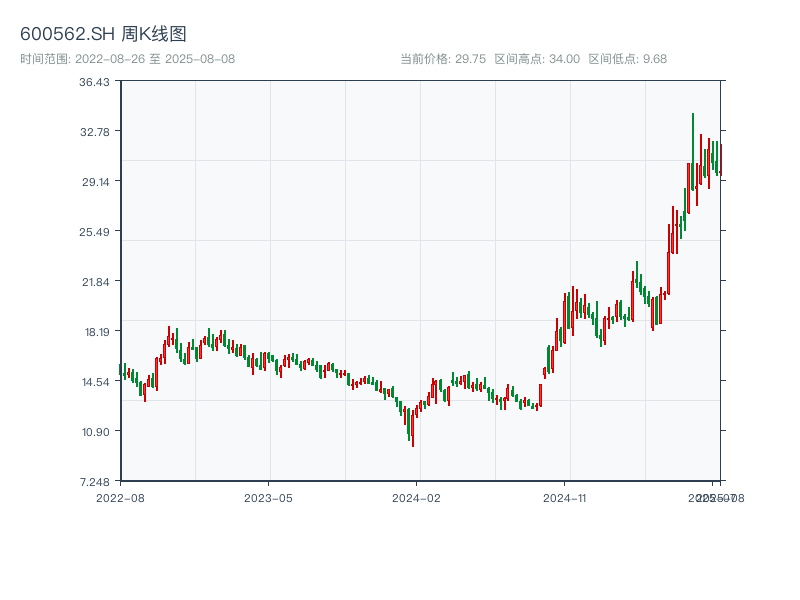Image resolution: width=800 pixels, height=600 pixels.
Task: Click the 25.49 y-axis tick label
Action: (x=95, y=231)
